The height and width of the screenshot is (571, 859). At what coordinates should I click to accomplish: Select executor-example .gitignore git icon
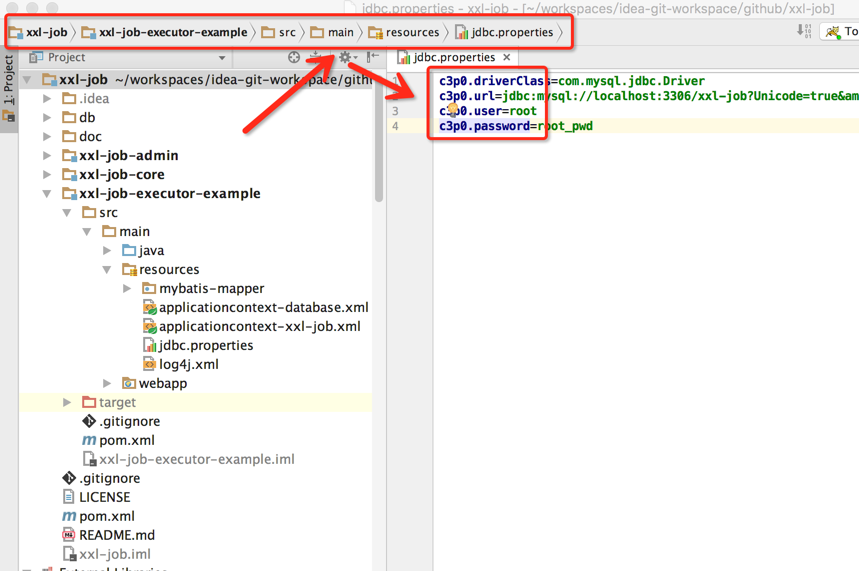[x=89, y=421]
